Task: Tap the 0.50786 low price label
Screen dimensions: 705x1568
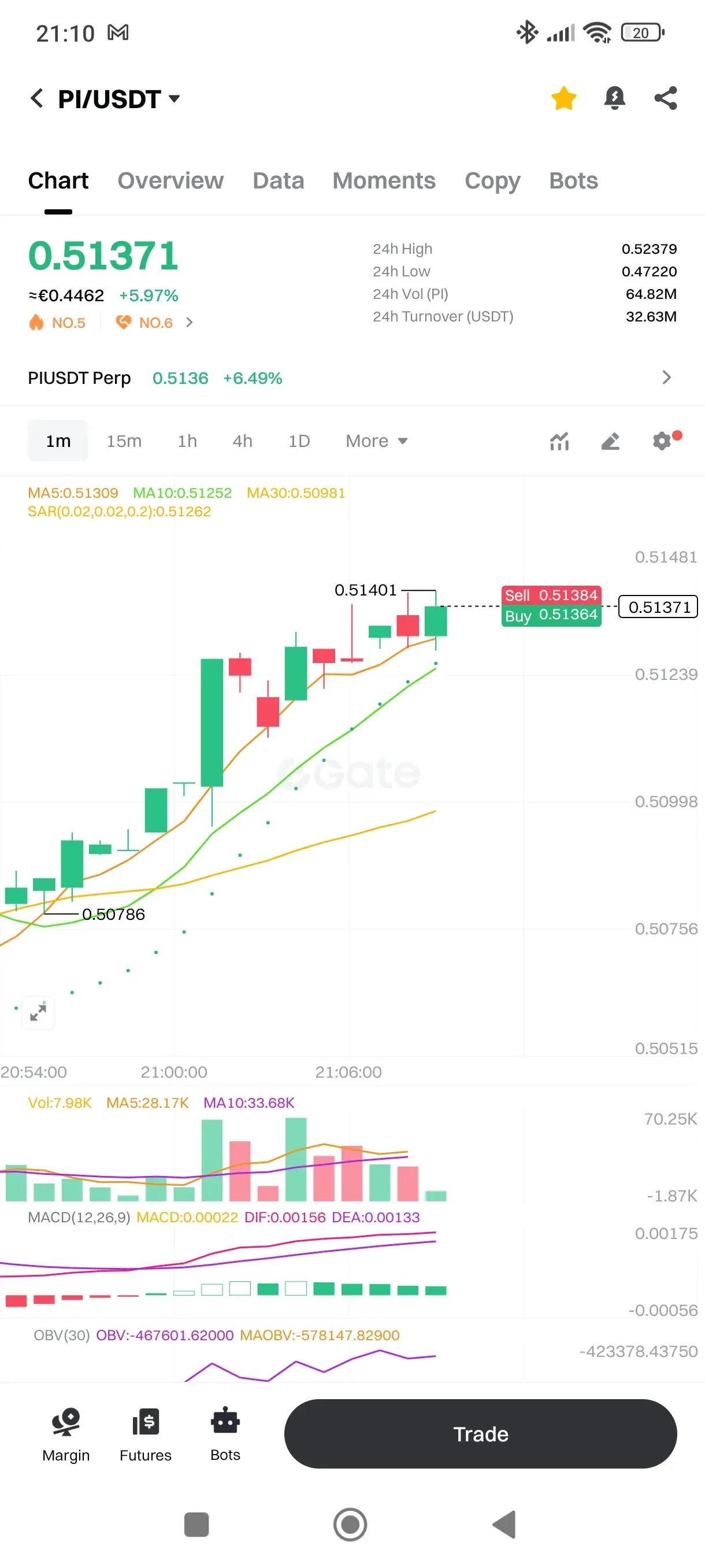Action: [x=114, y=914]
